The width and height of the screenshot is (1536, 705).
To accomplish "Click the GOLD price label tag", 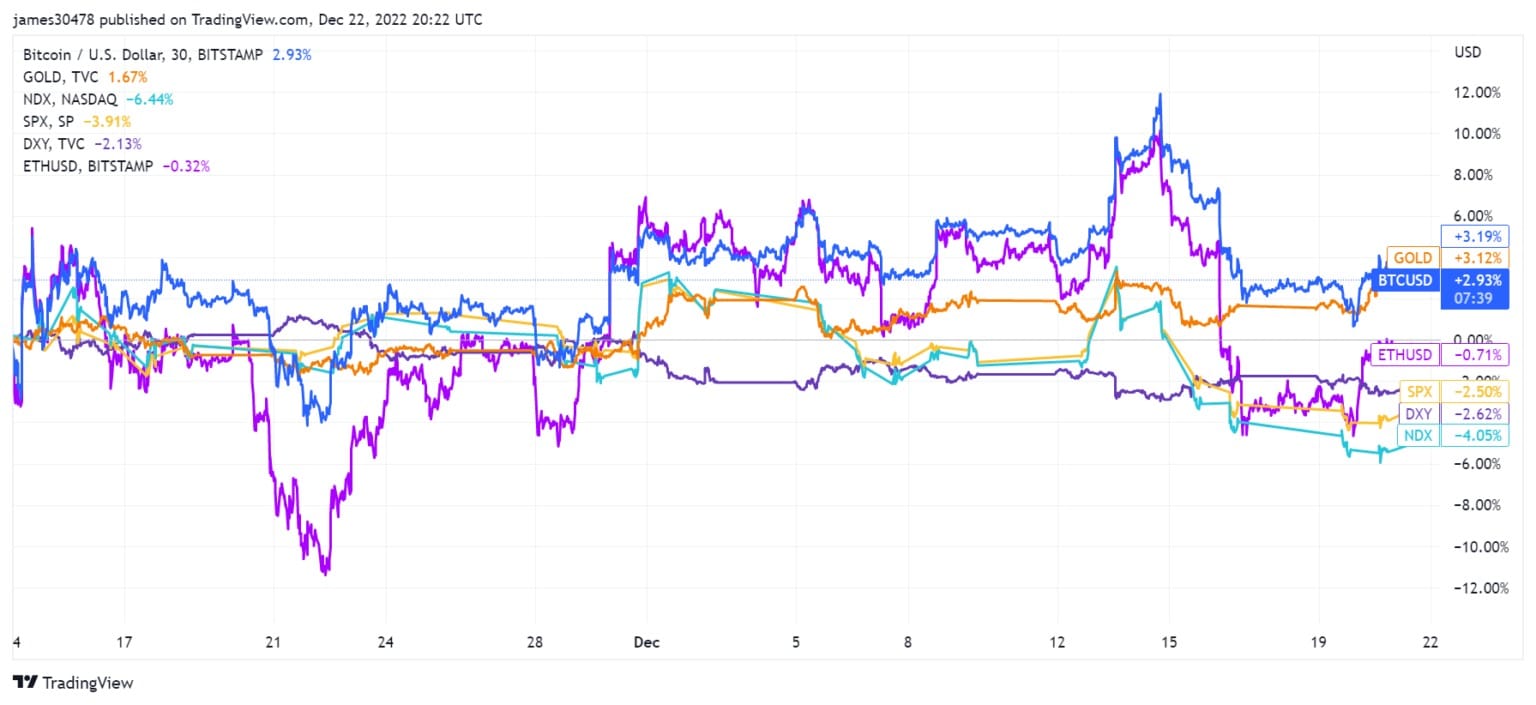I will click(x=1413, y=258).
